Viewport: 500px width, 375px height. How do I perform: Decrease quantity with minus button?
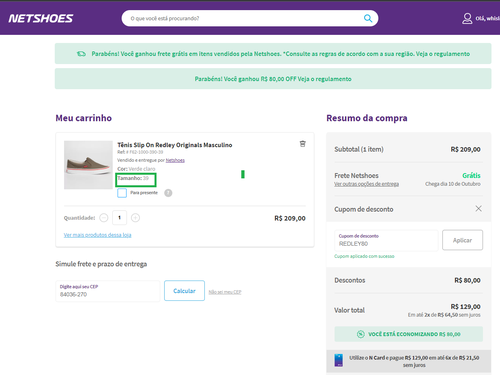[104, 218]
